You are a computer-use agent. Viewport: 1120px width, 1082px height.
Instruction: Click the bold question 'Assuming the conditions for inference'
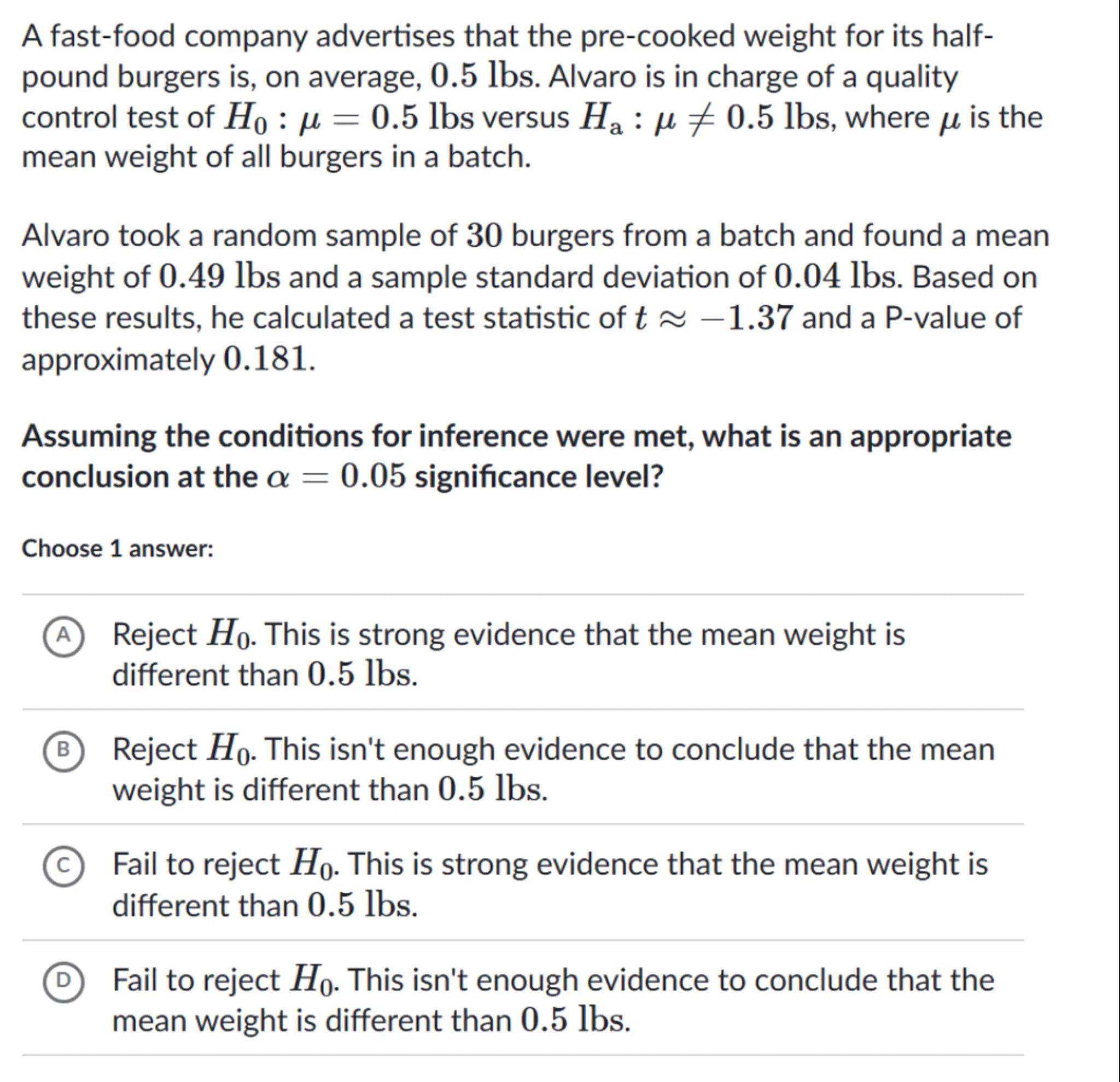point(516,437)
